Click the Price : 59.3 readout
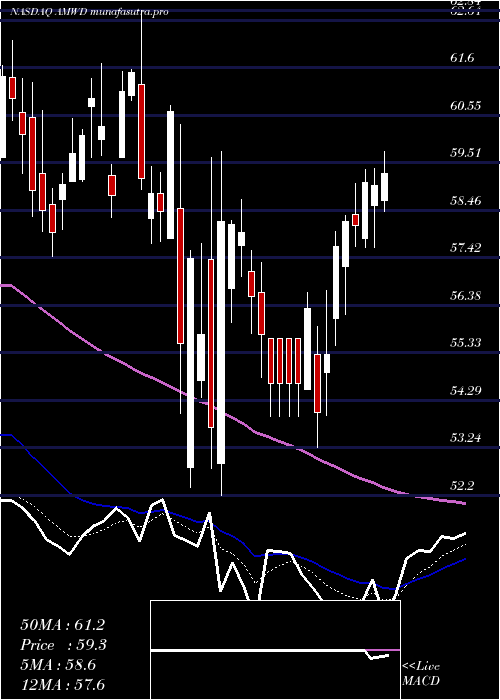Screen dimensions: 500x700 (62, 645)
